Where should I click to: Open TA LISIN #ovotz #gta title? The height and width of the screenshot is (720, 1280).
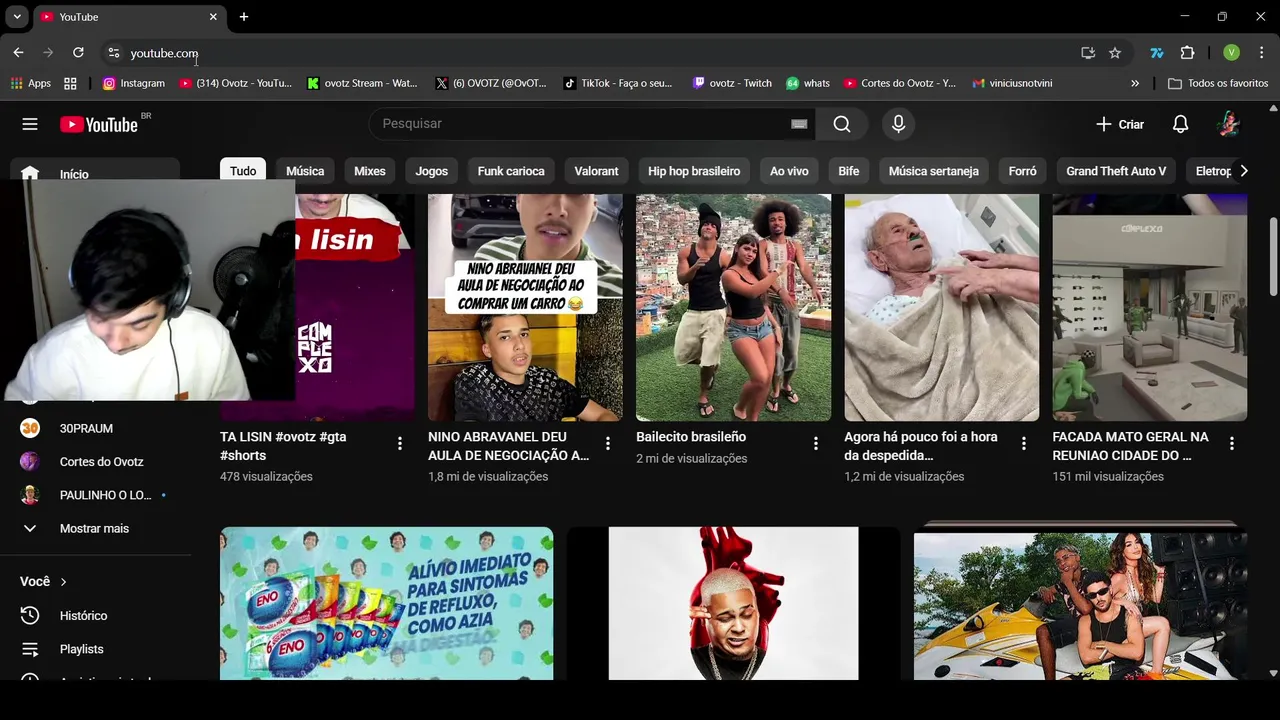[283, 446]
